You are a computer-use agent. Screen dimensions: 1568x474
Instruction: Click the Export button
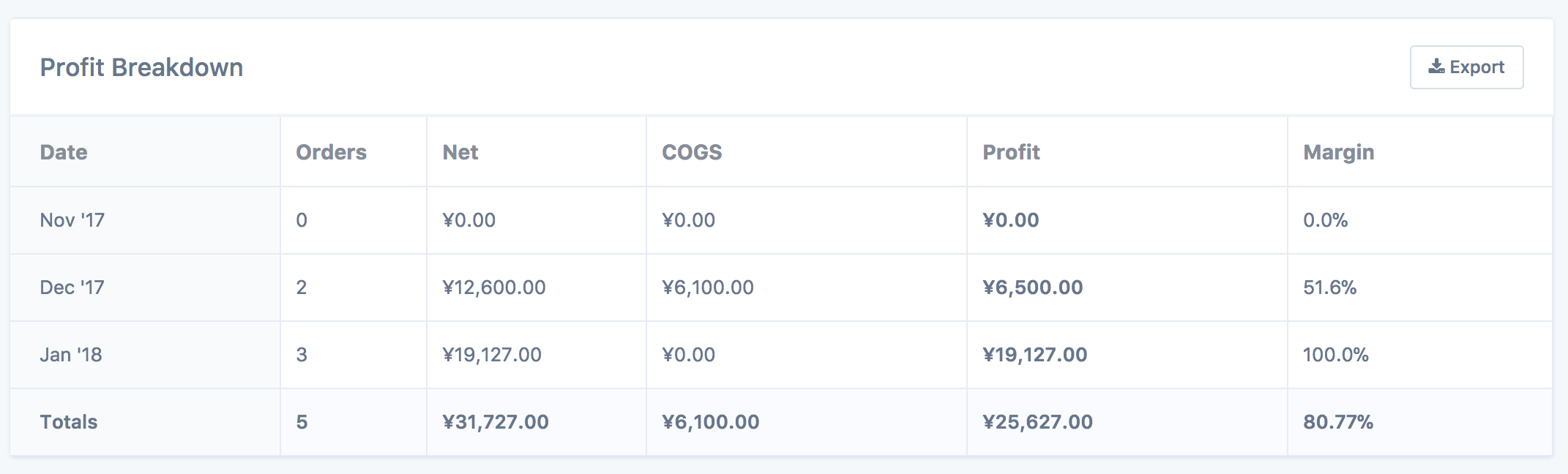1466,67
